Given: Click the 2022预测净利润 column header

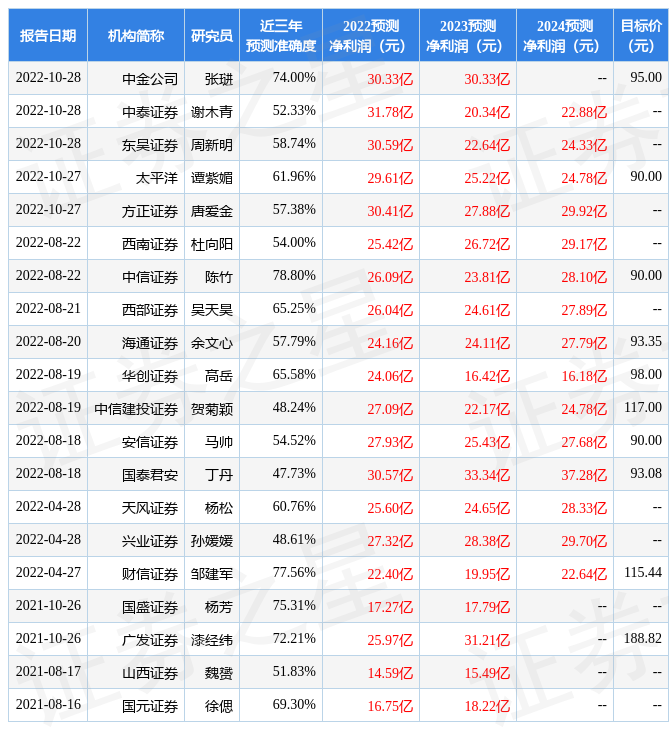Looking at the screenshot, I should pos(371,35).
